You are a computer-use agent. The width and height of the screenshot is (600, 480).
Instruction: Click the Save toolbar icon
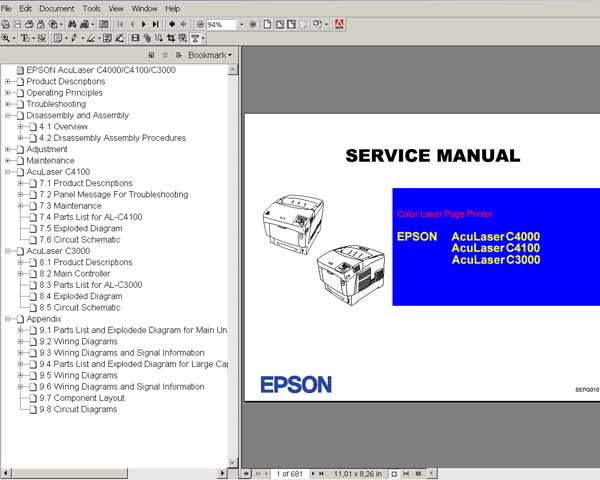[x=17, y=24]
